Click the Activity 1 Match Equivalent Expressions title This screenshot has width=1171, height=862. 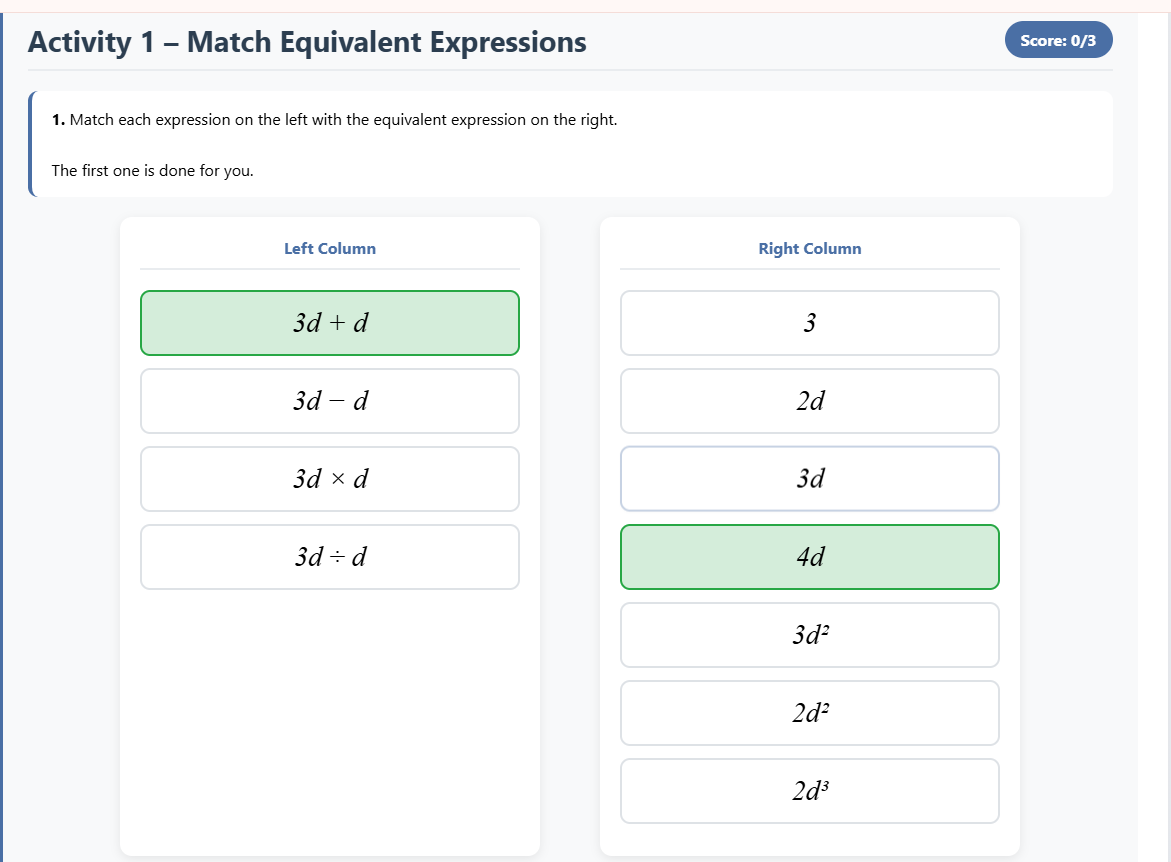307,42
